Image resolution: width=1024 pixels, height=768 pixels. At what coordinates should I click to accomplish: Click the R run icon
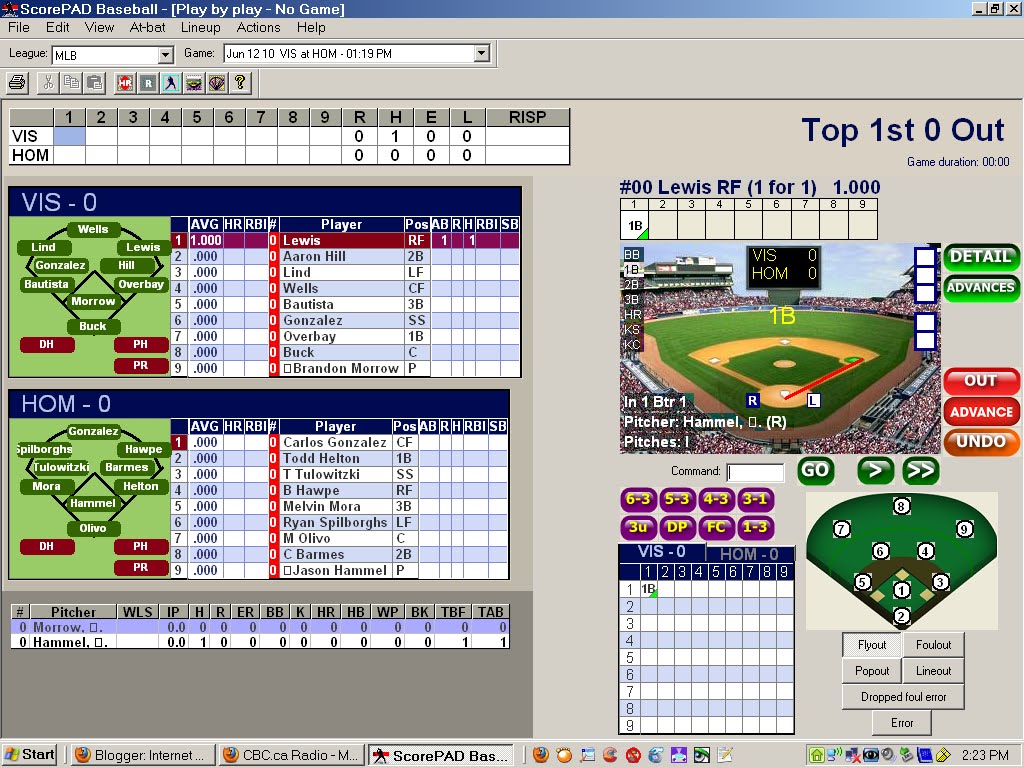[147, 83]
